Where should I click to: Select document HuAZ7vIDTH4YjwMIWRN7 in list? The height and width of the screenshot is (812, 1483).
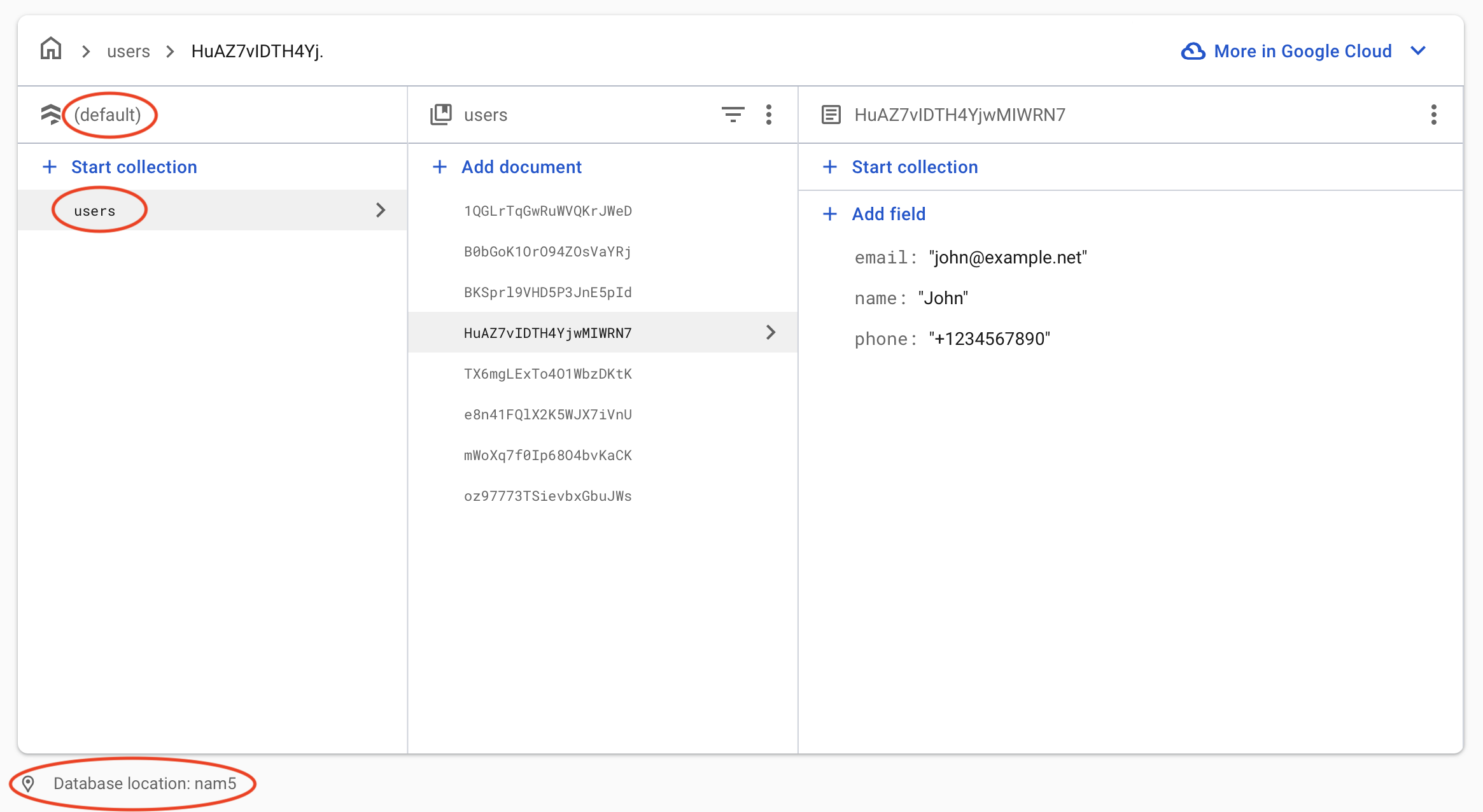tap(603, 332)
